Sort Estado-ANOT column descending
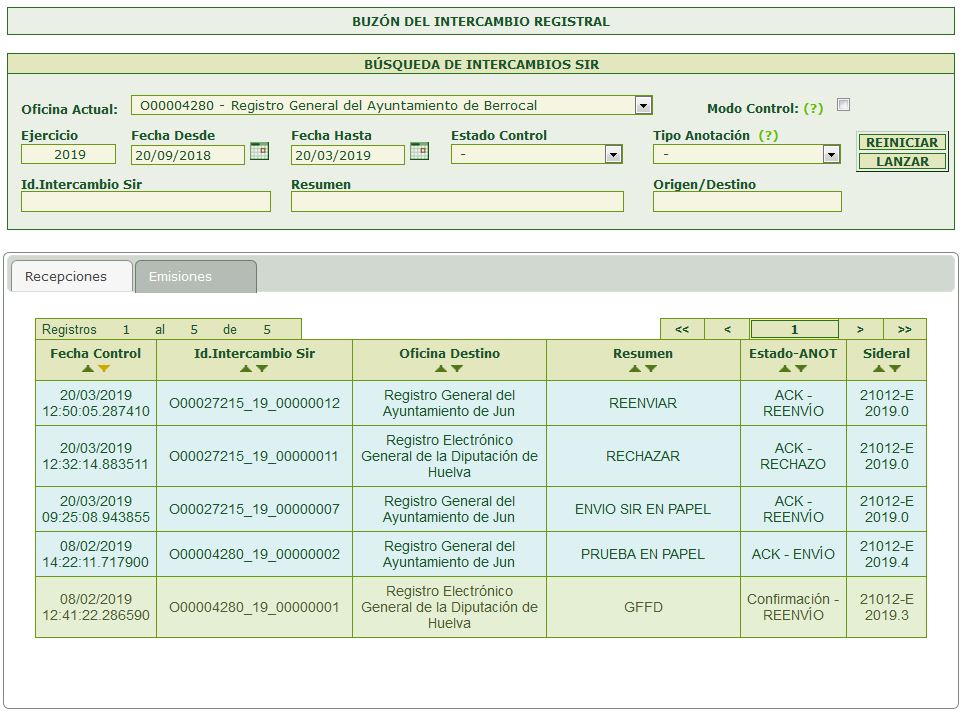Viewport: 962px width, 711px height. [x=801, y=369]
